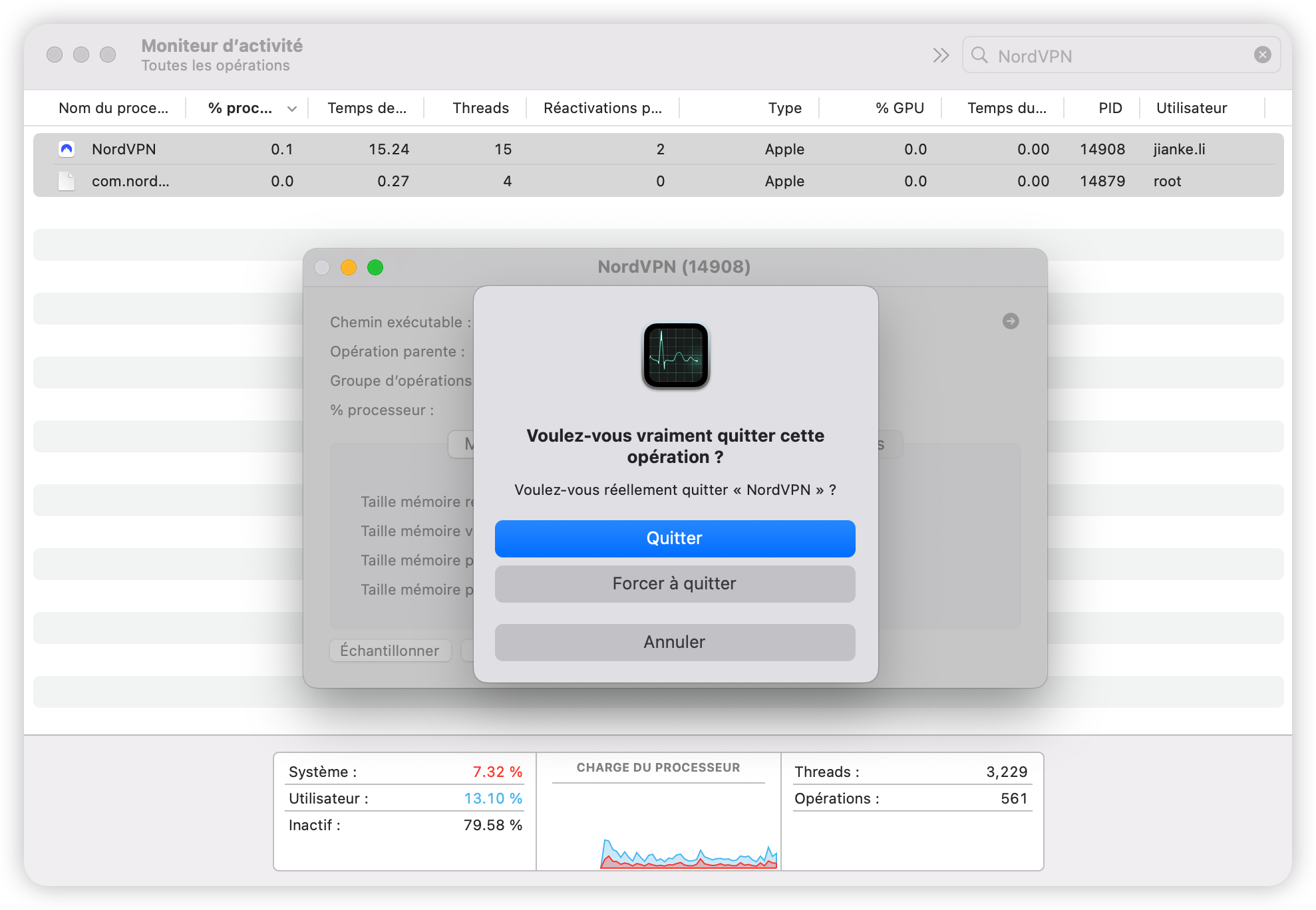Select the com.nord… process row
Screen dimensions: 1316x910
coord(658,181)
